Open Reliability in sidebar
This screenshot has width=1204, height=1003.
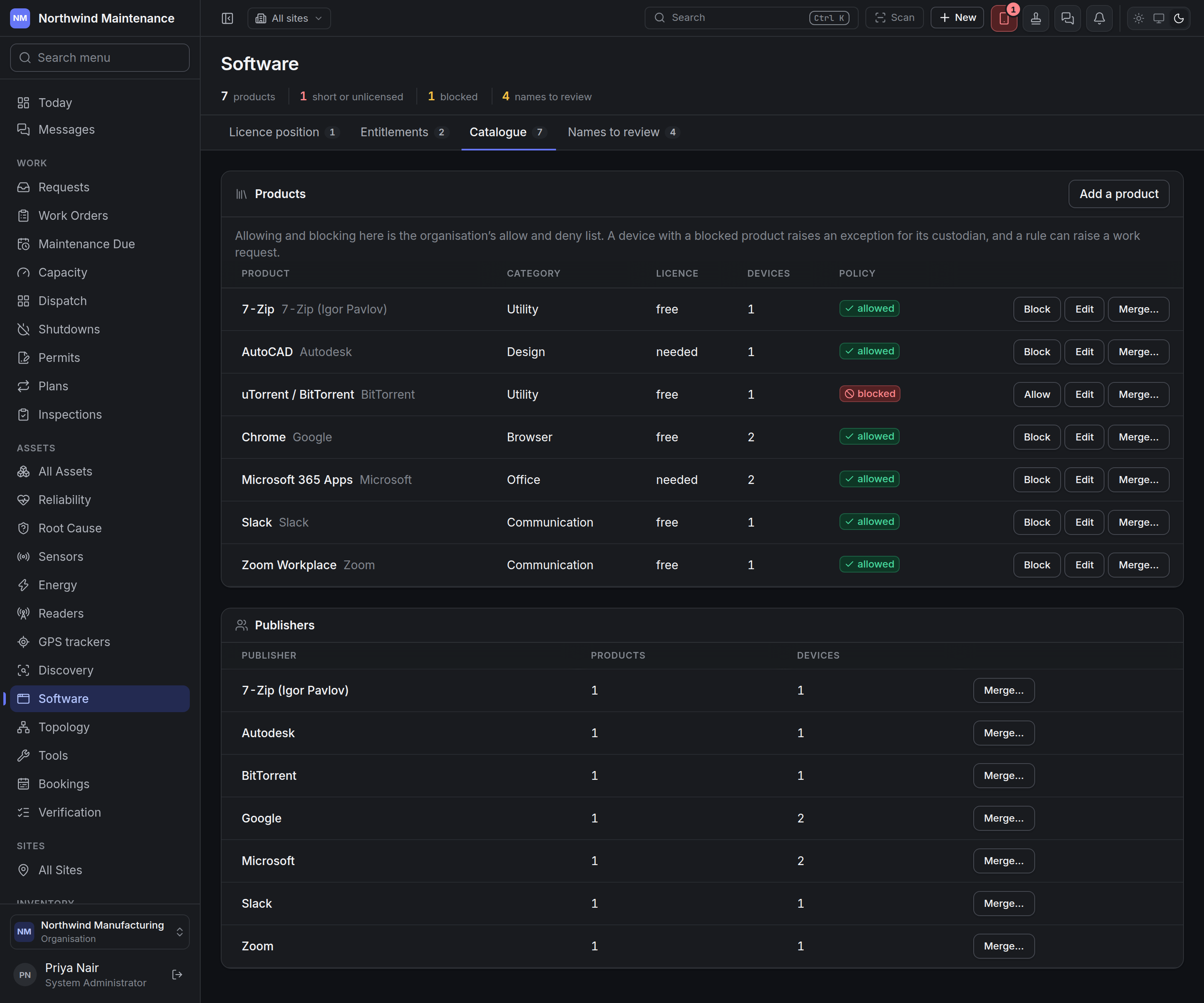(100, 500)
